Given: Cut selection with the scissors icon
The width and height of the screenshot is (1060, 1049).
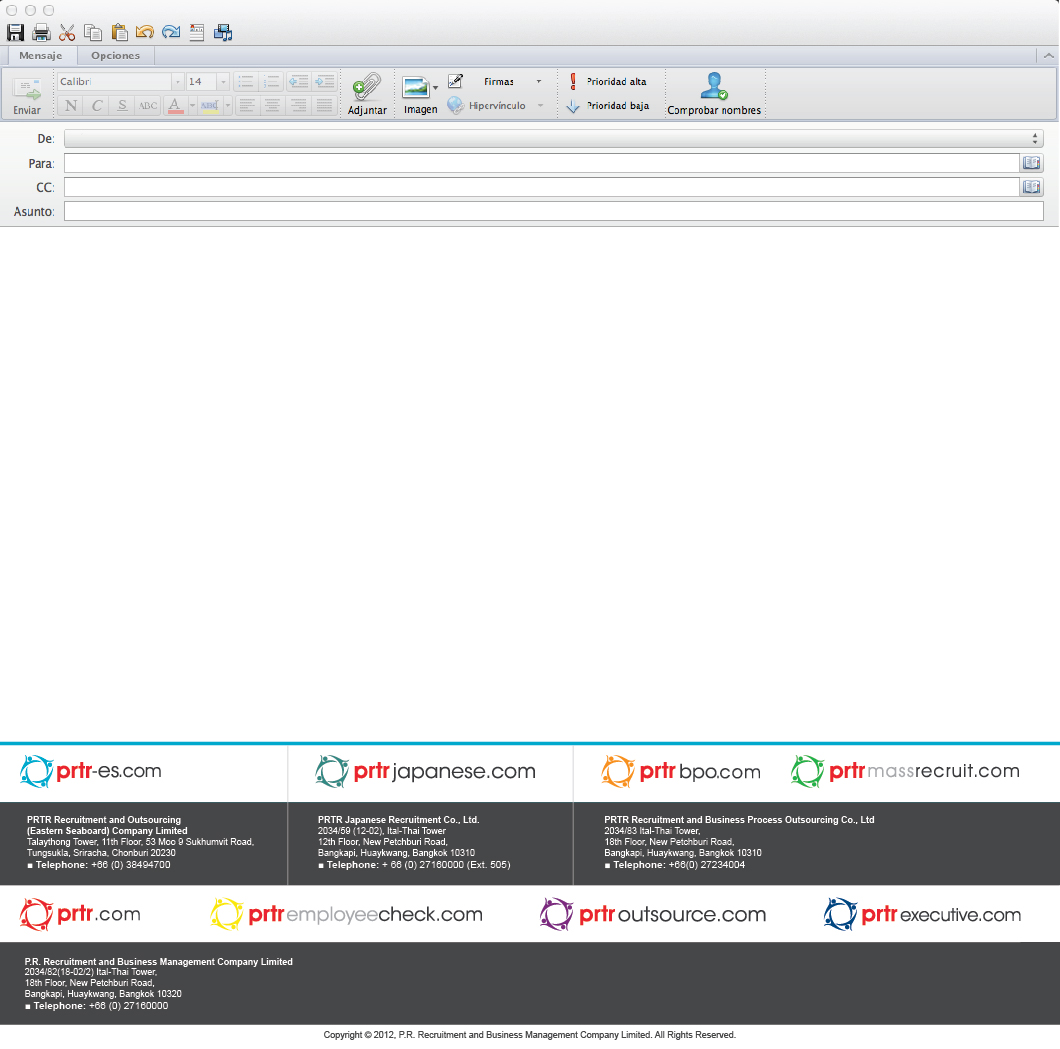Looking at the screenshot, I should point(67,32).
